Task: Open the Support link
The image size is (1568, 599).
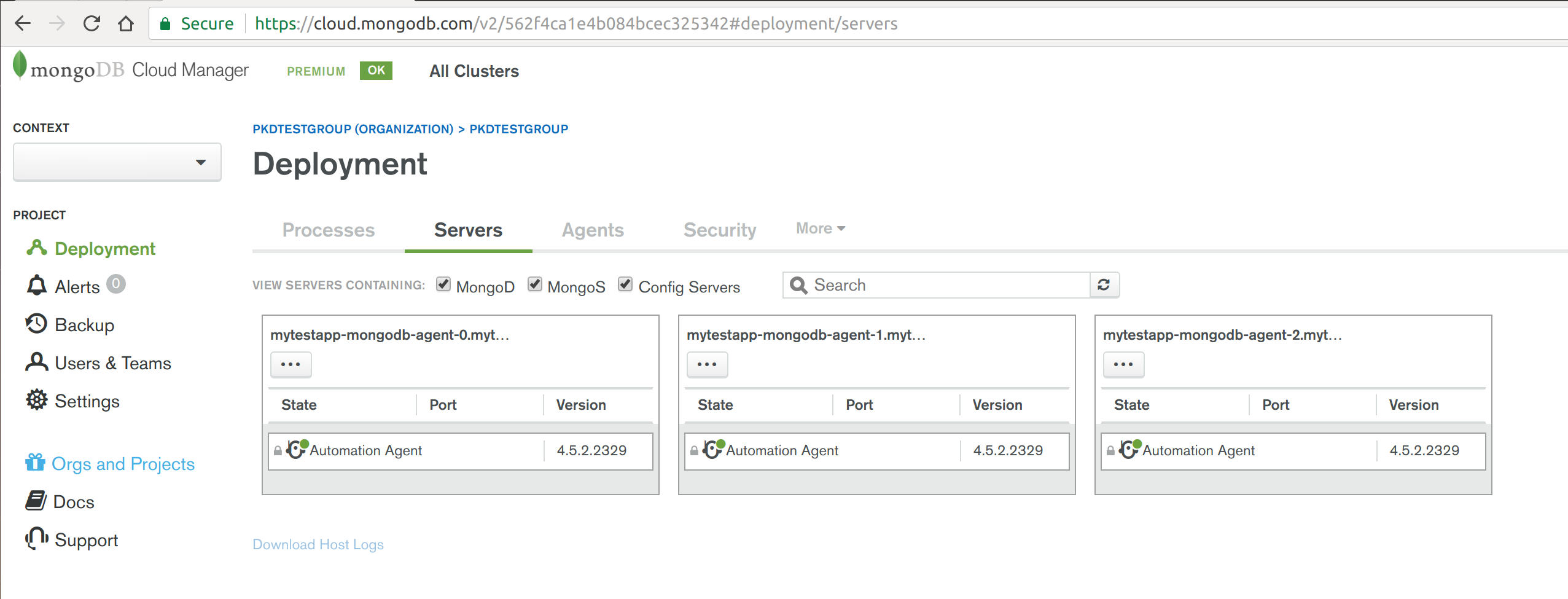Action: (x=87, y=540)
